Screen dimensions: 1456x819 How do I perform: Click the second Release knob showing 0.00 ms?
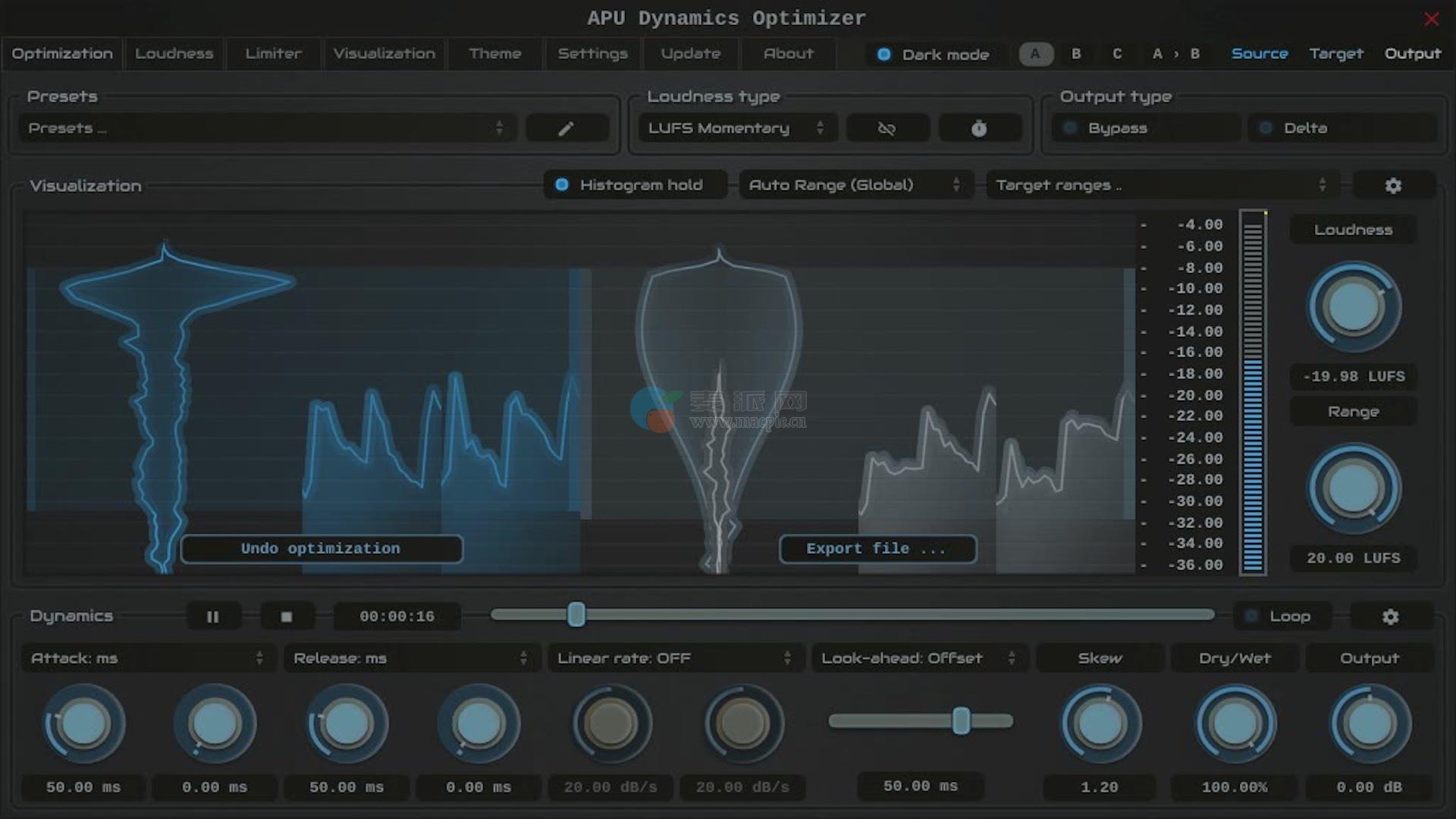click(x=479, y=723)
